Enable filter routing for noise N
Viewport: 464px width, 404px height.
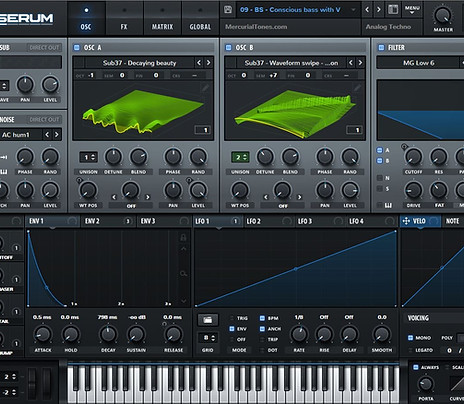click(x=379, y=178)
